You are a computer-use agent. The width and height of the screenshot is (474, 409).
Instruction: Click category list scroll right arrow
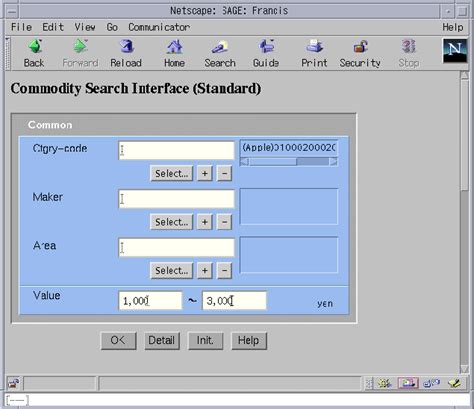[x=333, y=162]
